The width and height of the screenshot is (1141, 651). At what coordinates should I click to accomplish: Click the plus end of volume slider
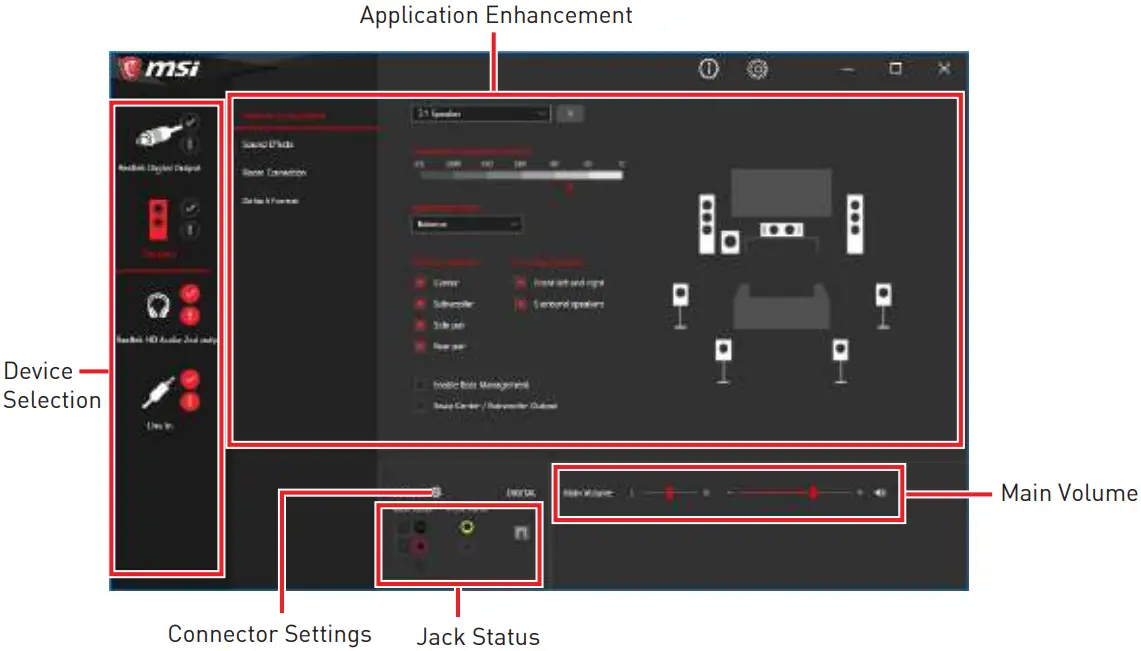(859, 492)
